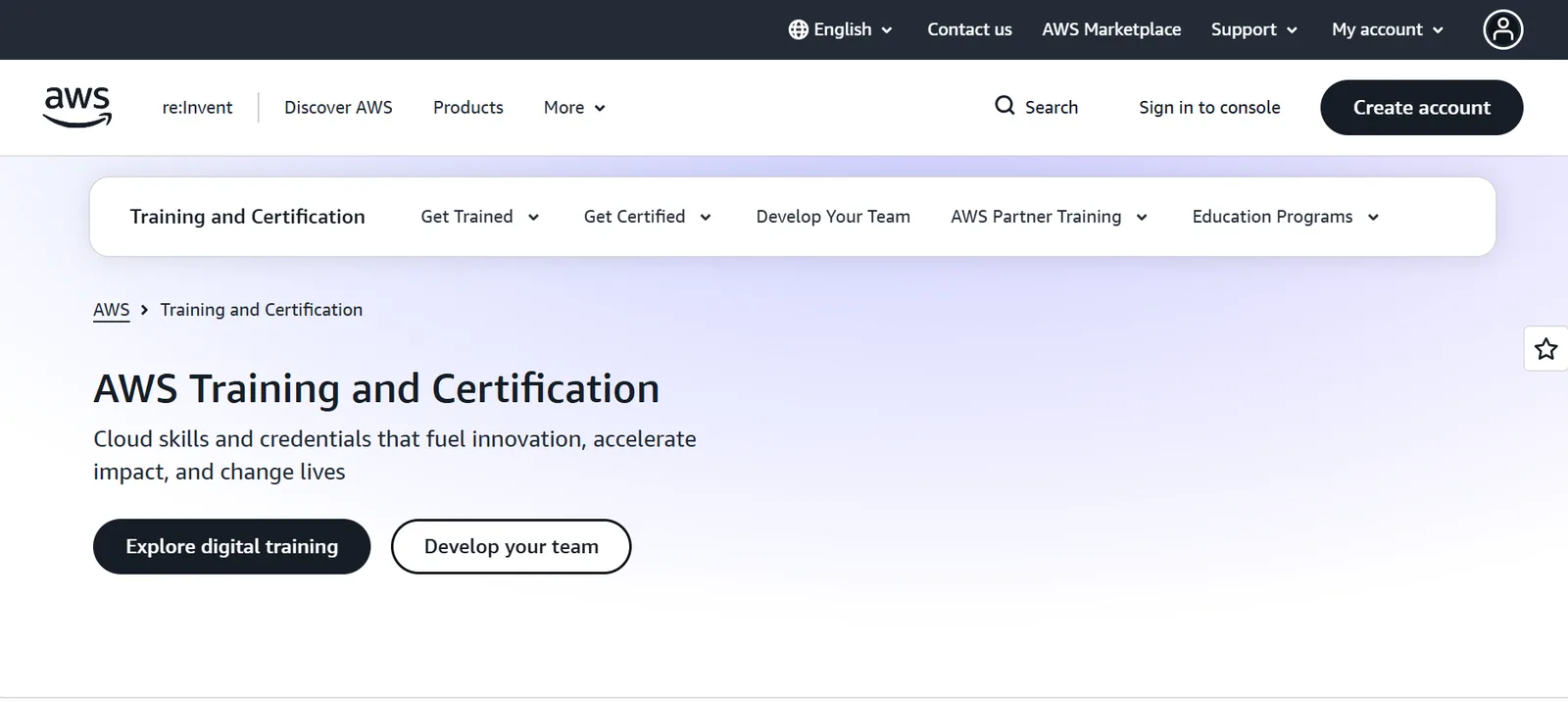This screenshot has height=702, width=1568.
Task: Expand the More menu
Action: pos(574,108)
